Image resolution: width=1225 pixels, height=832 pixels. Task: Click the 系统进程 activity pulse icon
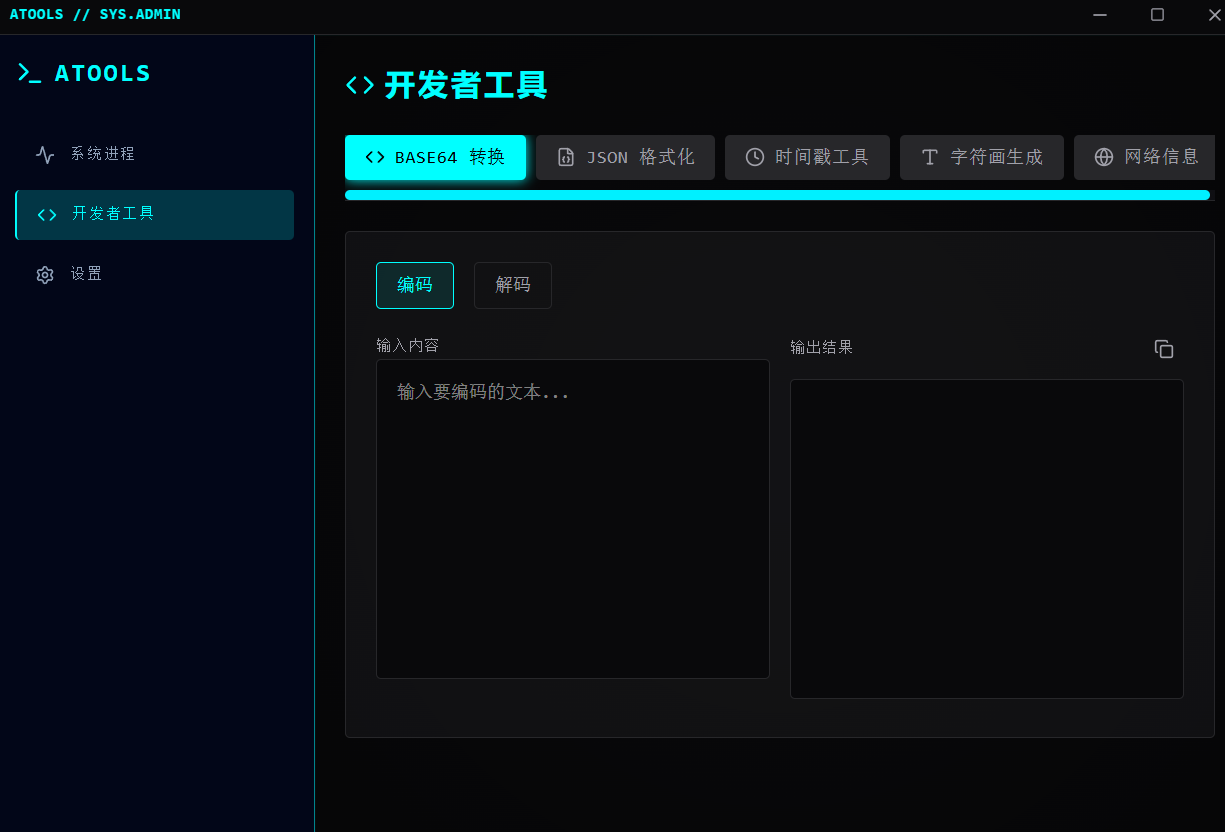point(45,154)
